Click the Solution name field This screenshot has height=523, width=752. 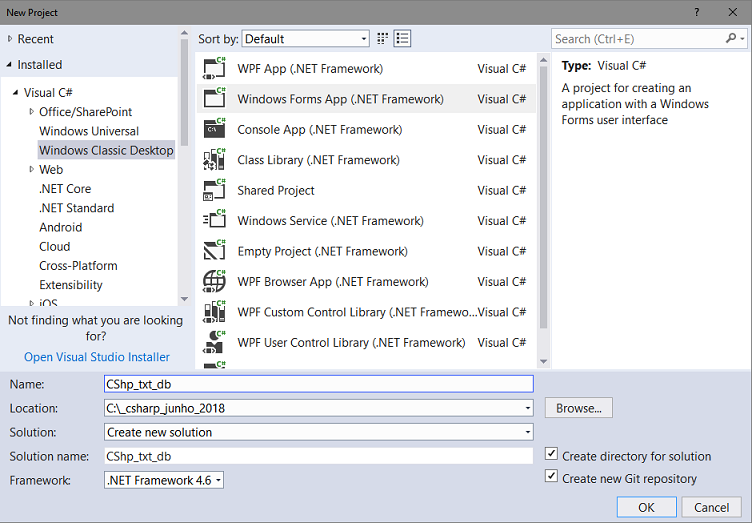(x=318, y=456)
